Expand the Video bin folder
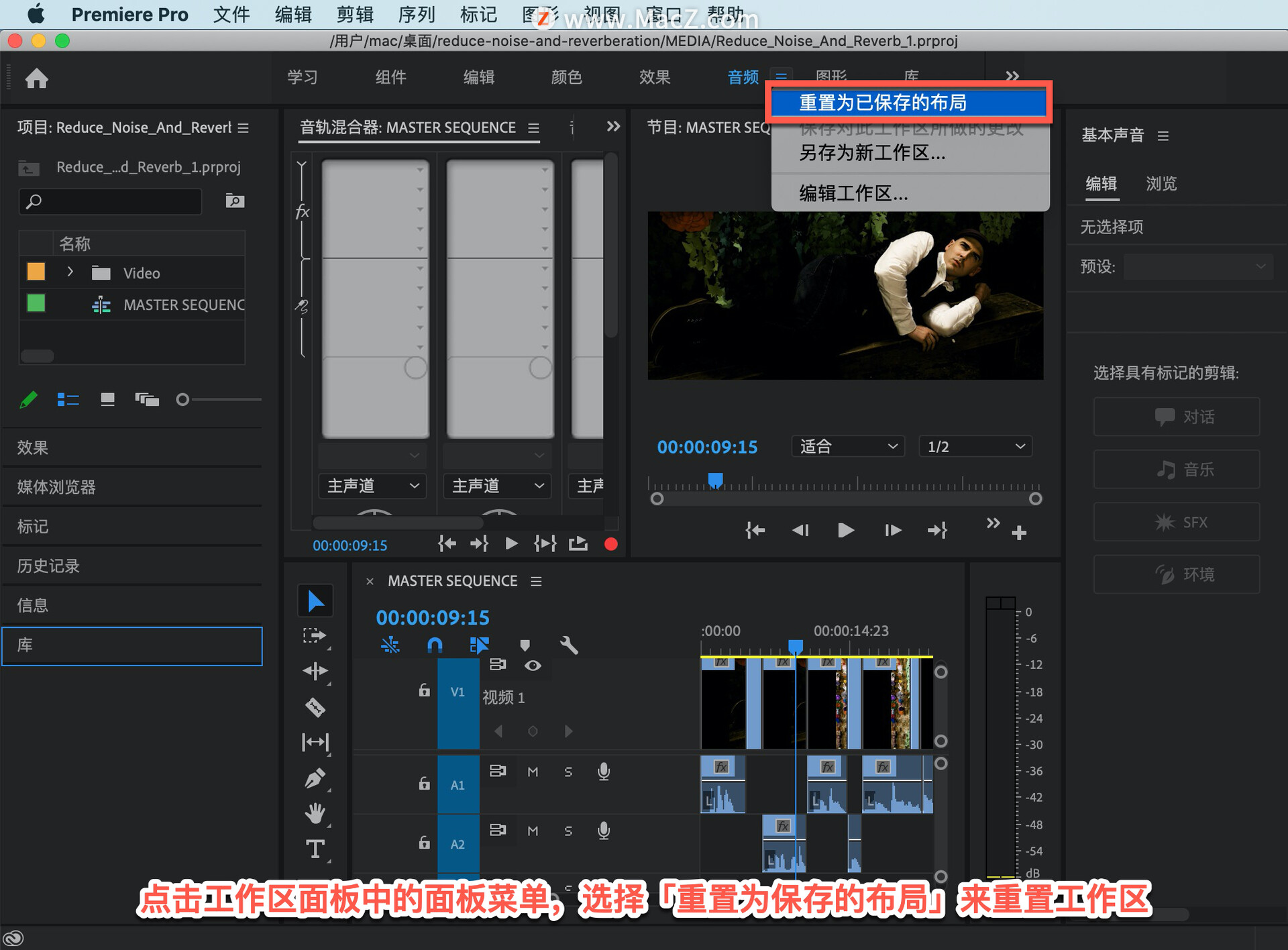The height and width of the screenshot is (950, 1288). 70,272
